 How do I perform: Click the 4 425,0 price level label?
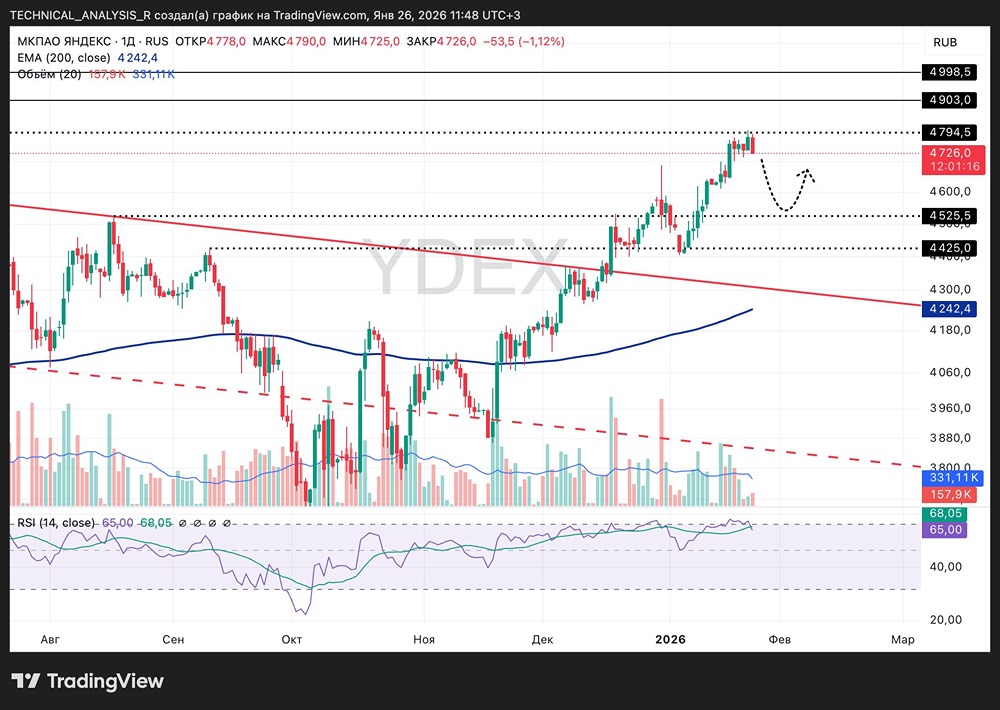pos(950,248)
